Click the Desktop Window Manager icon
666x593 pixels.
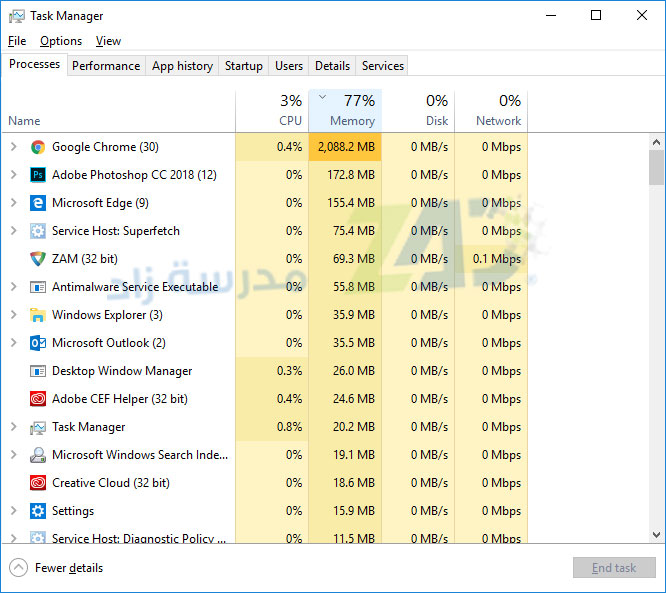(x=38, y=371)
